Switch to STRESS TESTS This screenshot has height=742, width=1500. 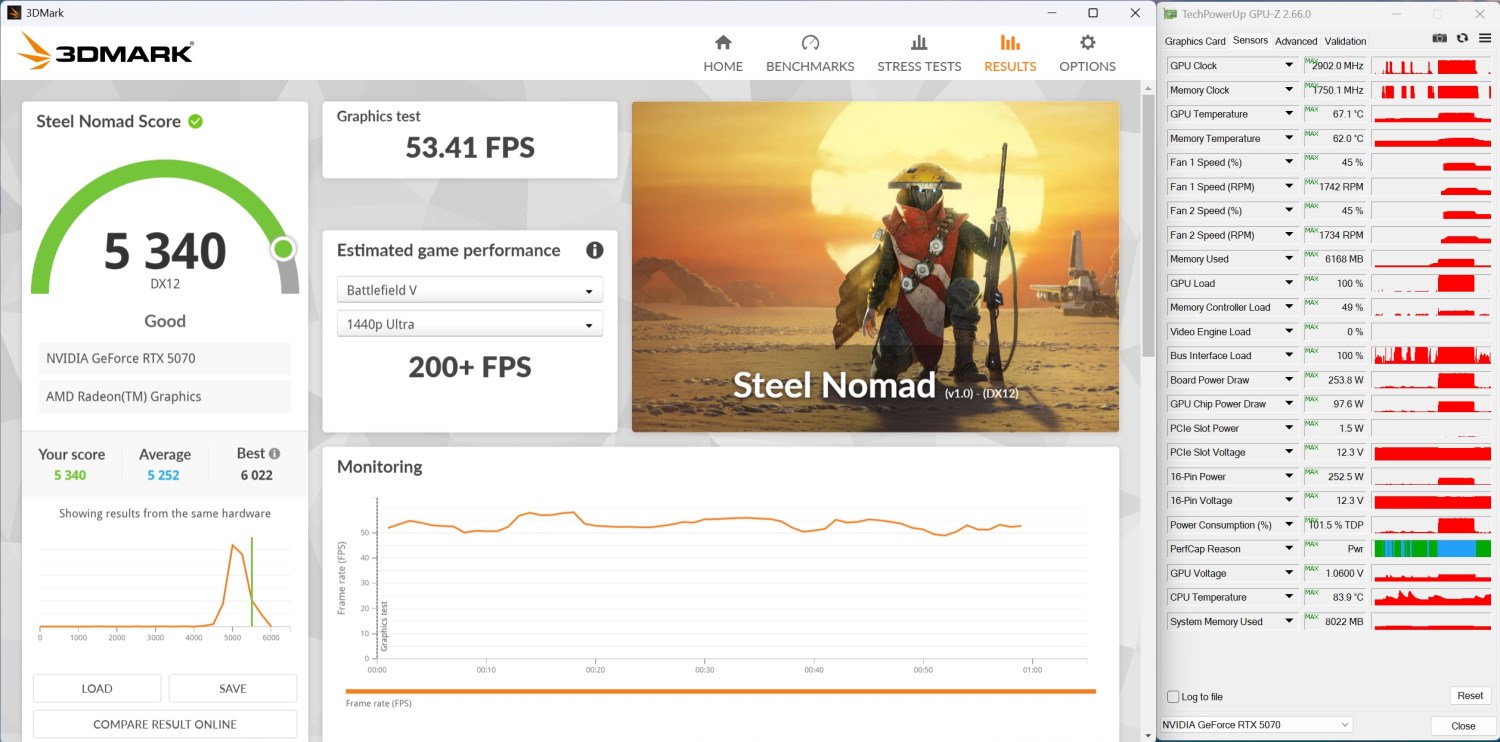(919, 54)
